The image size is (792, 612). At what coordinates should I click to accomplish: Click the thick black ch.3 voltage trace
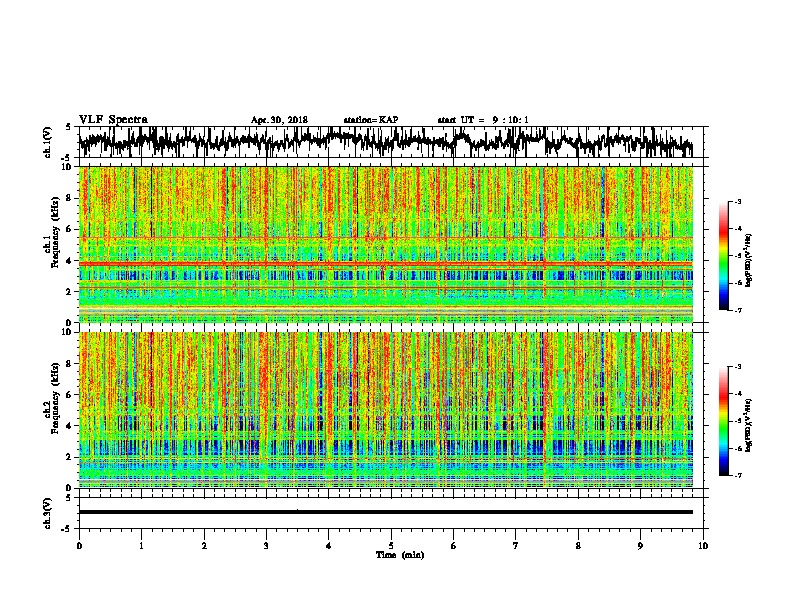385,512
